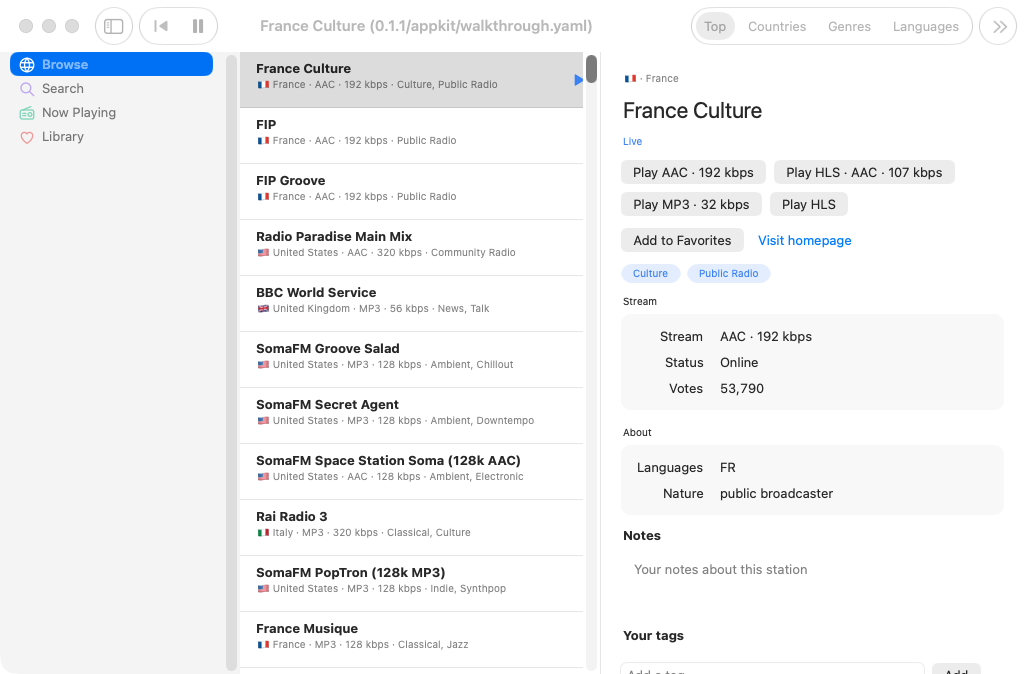Select SomaFM Space Station Soma station
The image size is (1024, 674).
[x=411, y=472]
